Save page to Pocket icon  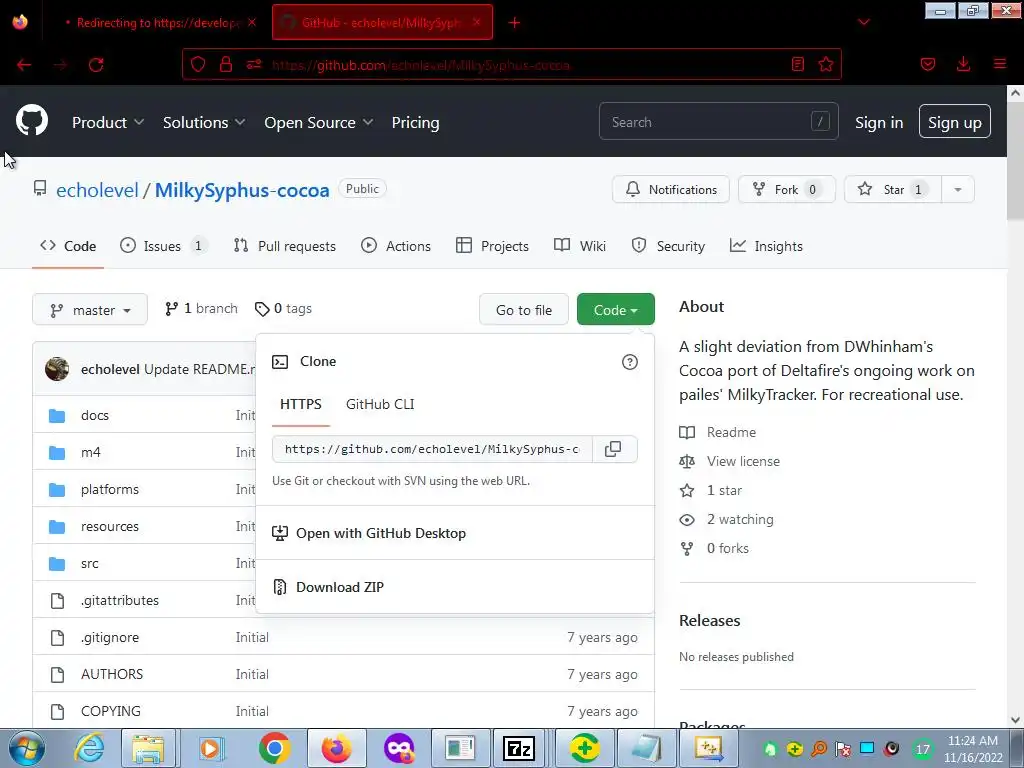point(927,64)
